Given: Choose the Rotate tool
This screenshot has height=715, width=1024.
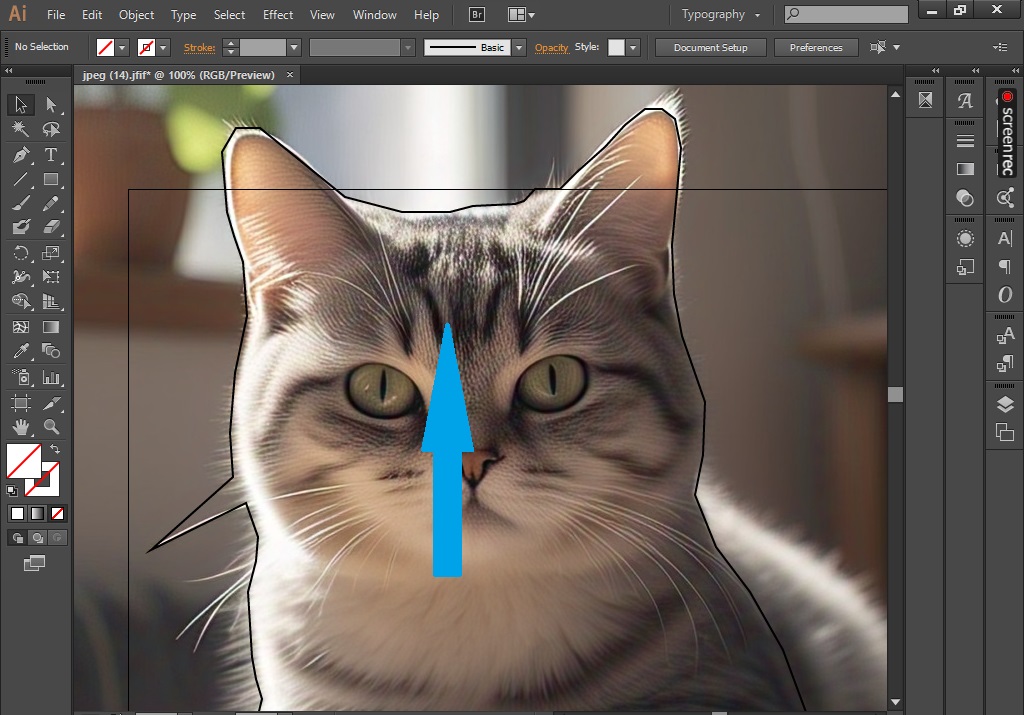Looking at the screenshot, I should (21, 253).
